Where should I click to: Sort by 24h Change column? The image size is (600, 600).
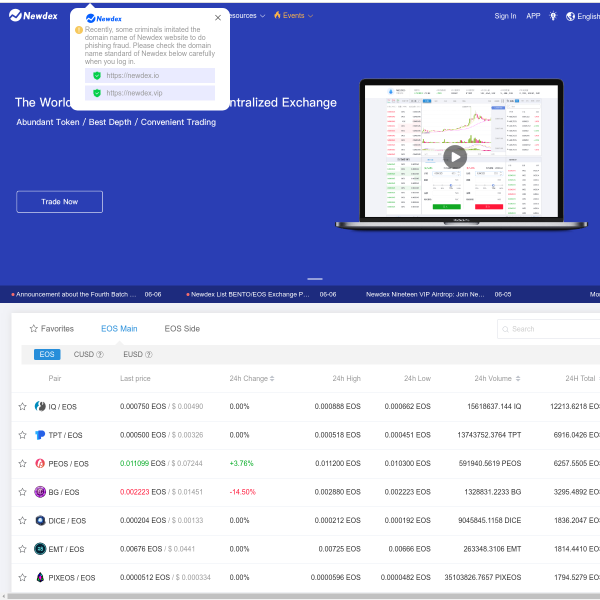(252, 379)
